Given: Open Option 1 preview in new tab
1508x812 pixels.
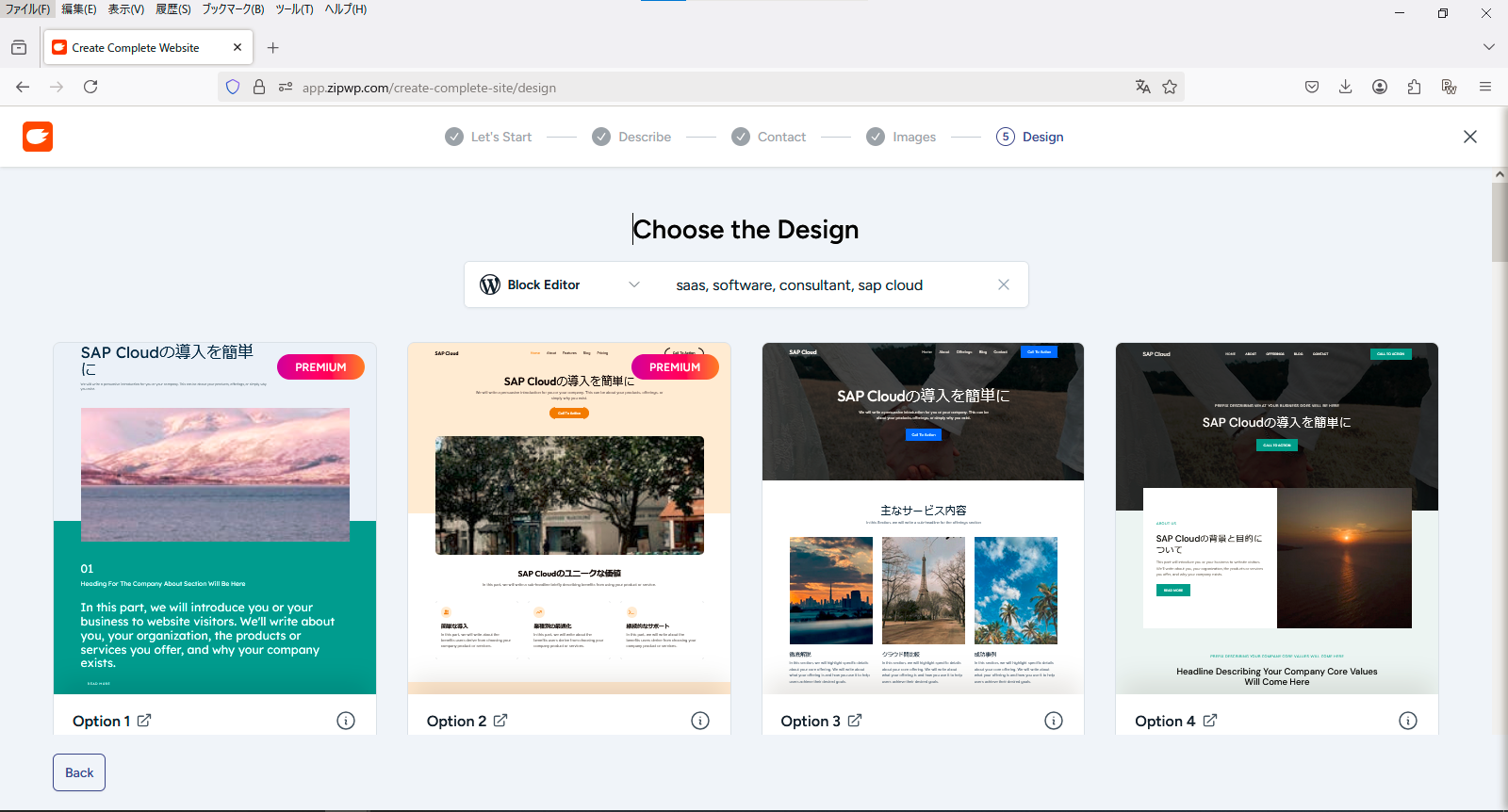Looking at the screenshot, I should 144,721.
